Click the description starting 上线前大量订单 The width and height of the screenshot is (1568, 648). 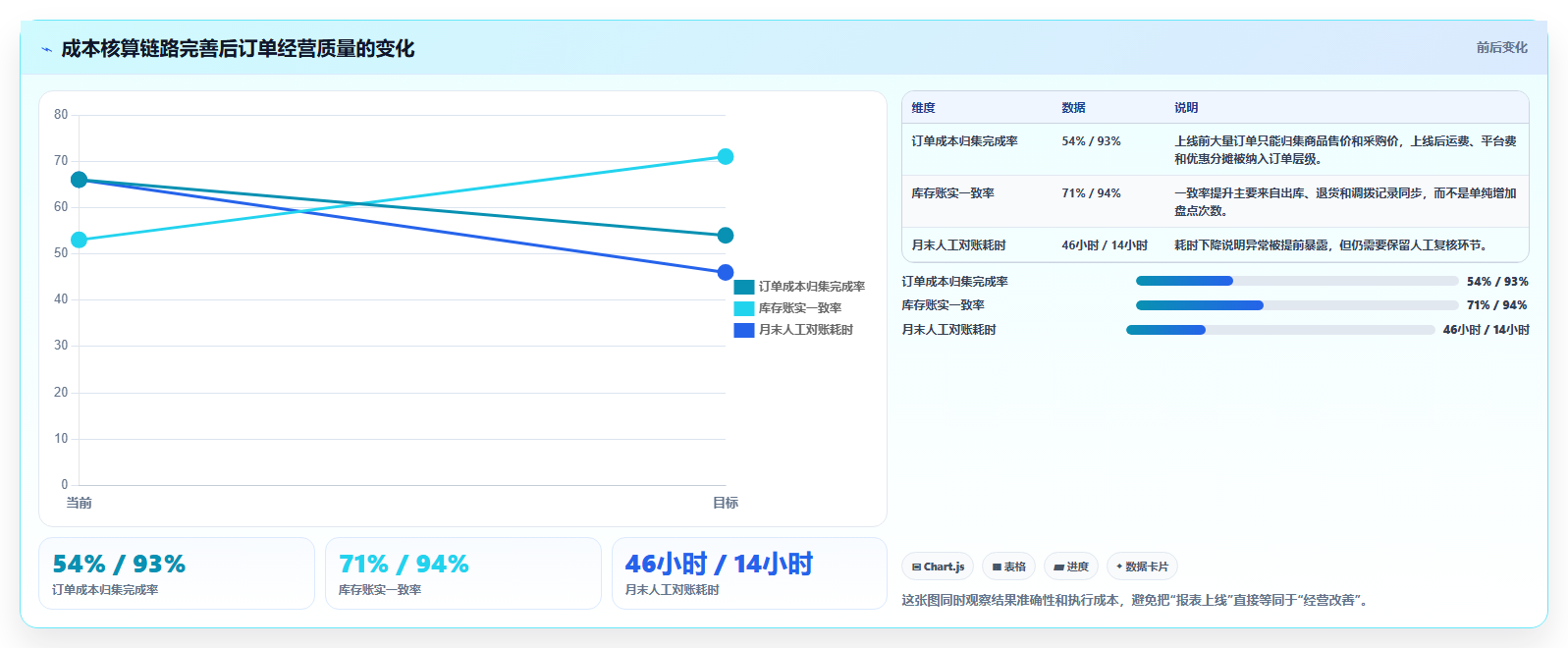tap(1345, 150)
